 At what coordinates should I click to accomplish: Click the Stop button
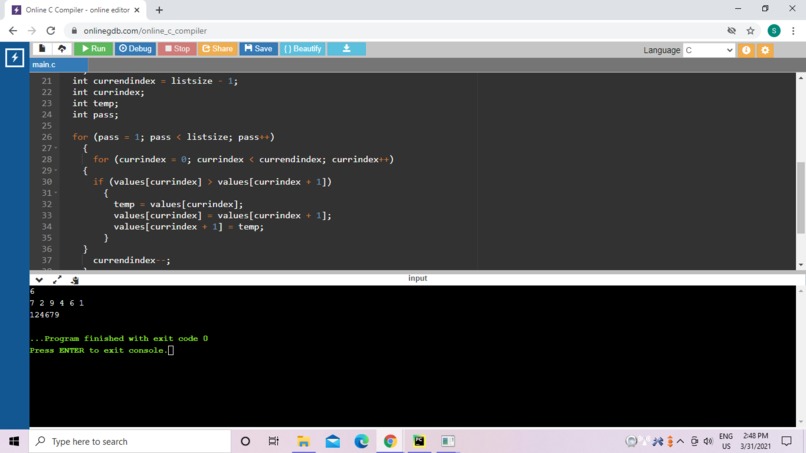tap(177, 49)
